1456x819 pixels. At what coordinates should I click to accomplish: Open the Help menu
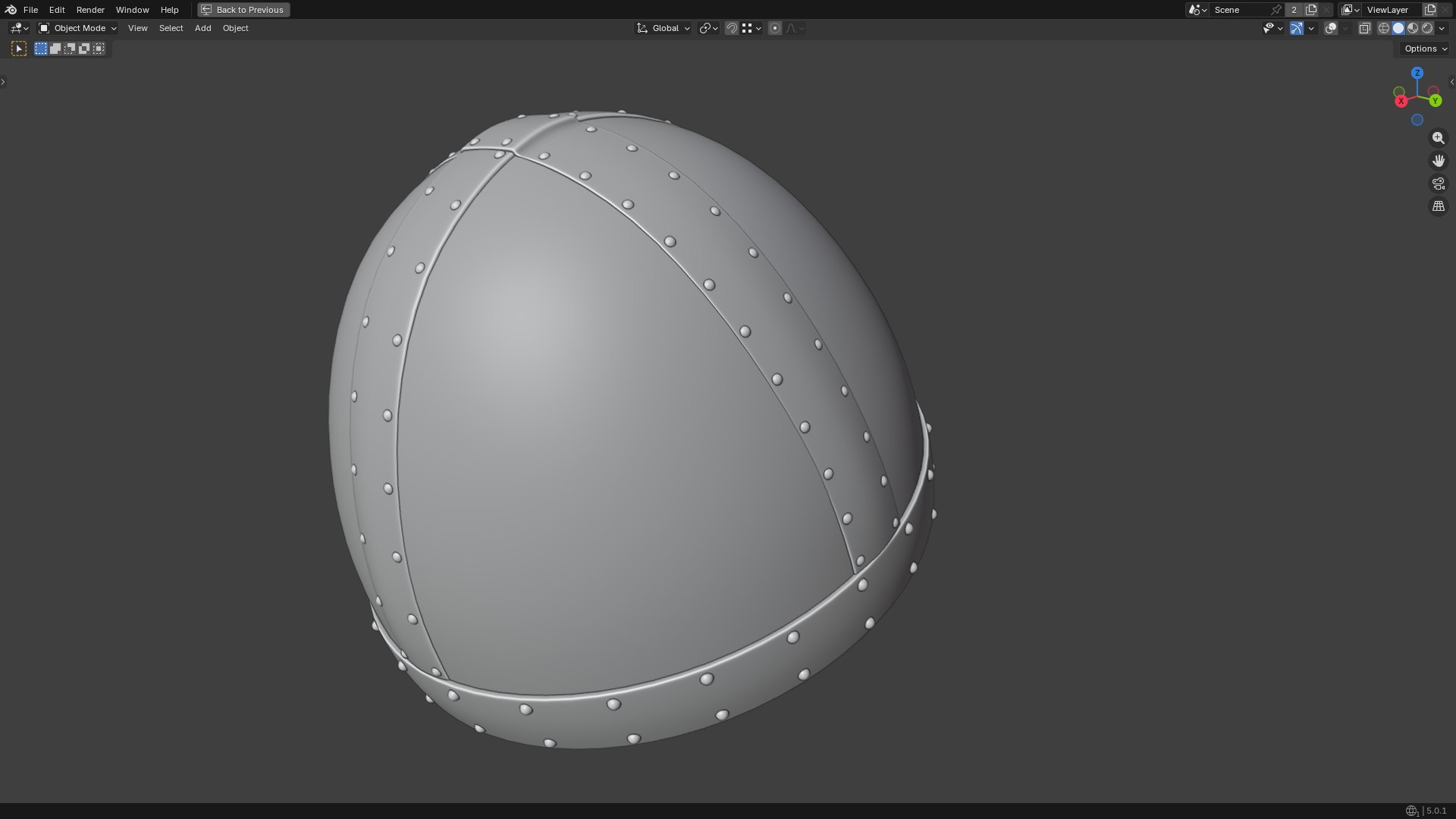pyautogui.click(x=169, y=10)
